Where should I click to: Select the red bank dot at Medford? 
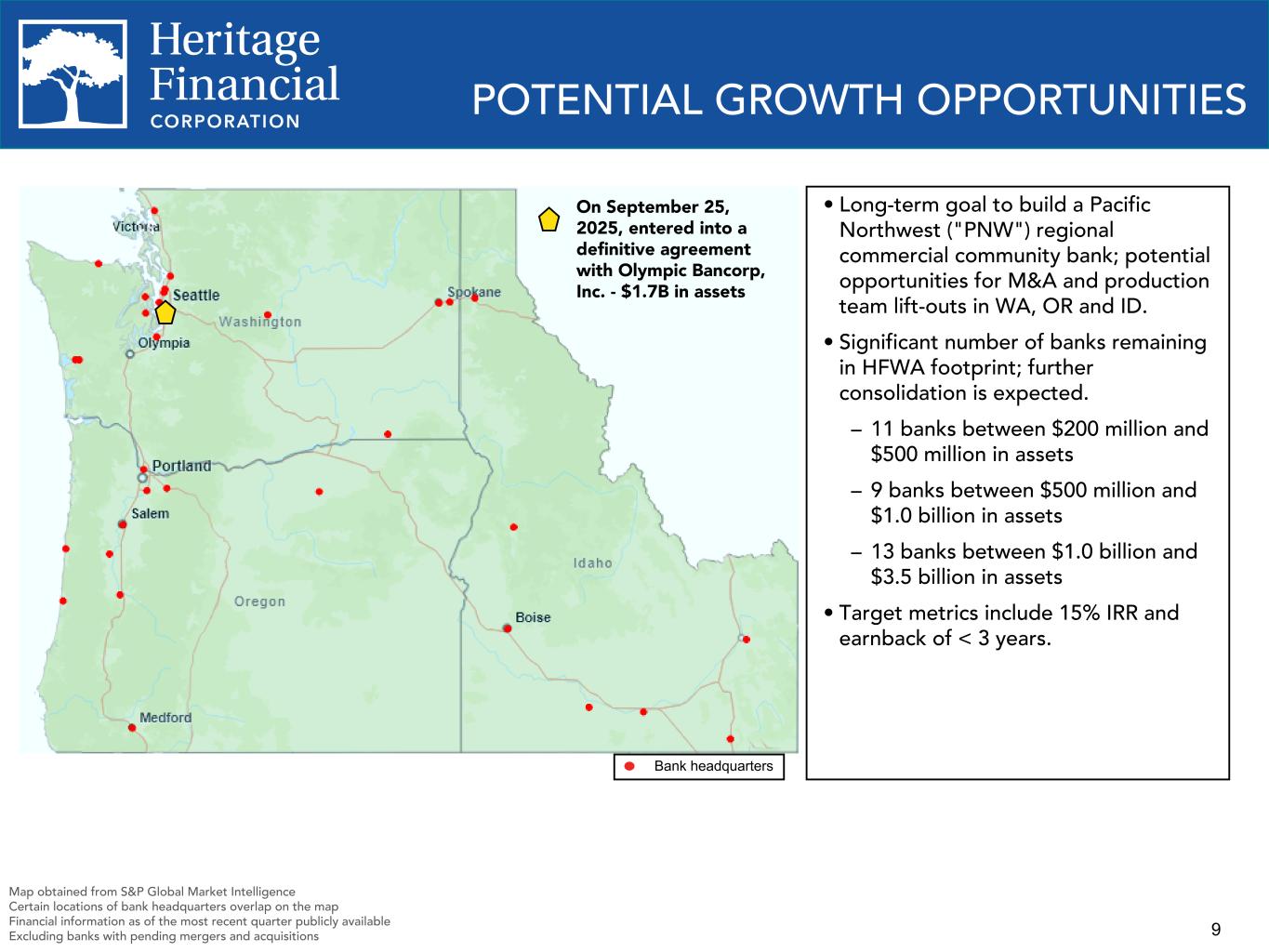click(x=132, y=728)
